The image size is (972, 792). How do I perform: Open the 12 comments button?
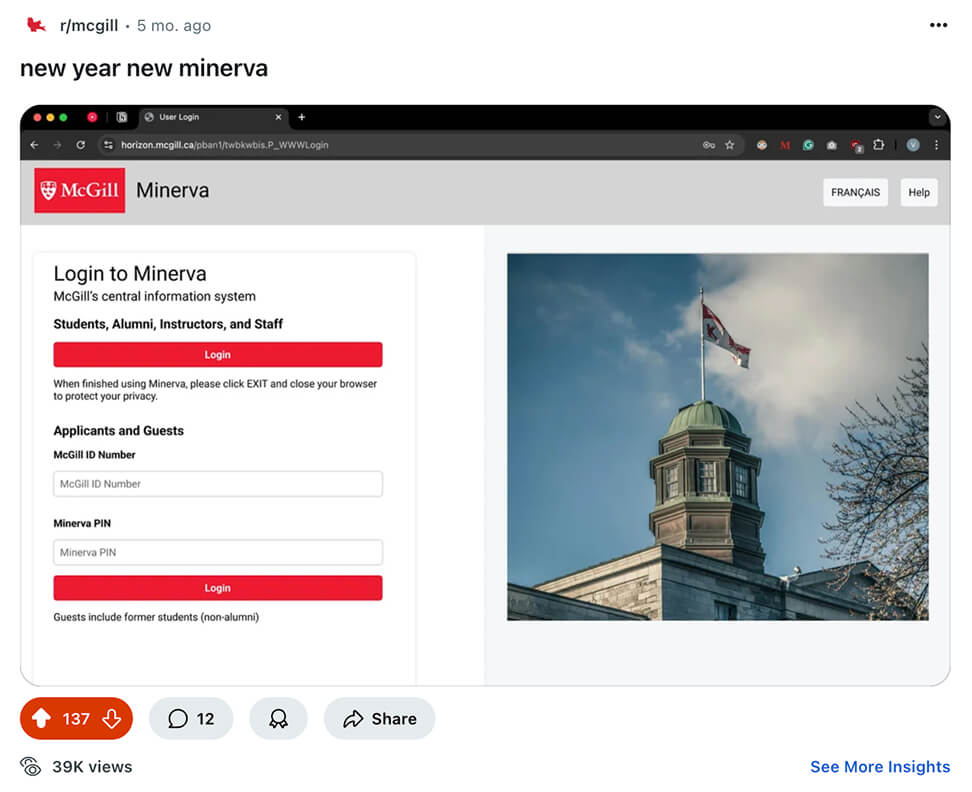coord(191,718)
